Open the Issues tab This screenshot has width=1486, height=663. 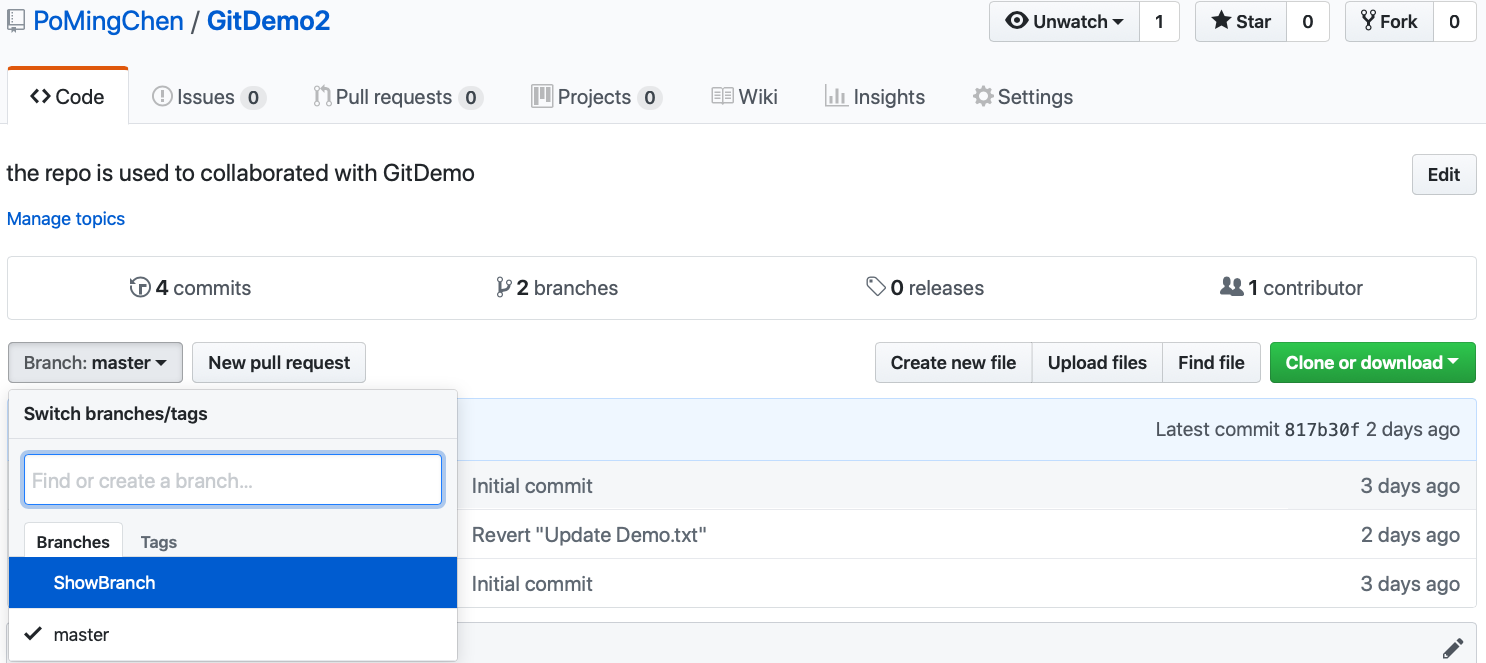point(207,97)
